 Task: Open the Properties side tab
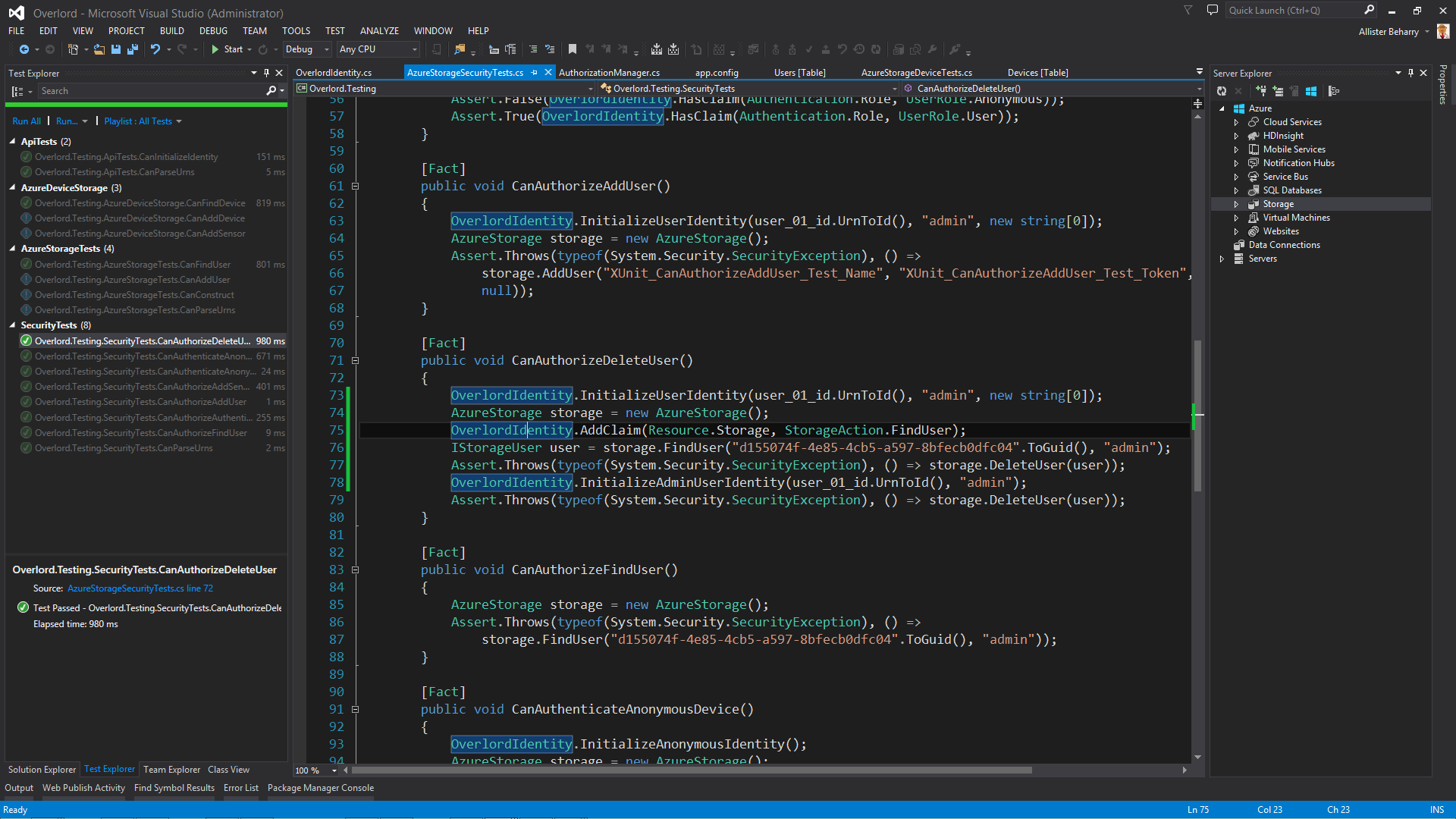pyautogui.click(x=1443, y=85)
